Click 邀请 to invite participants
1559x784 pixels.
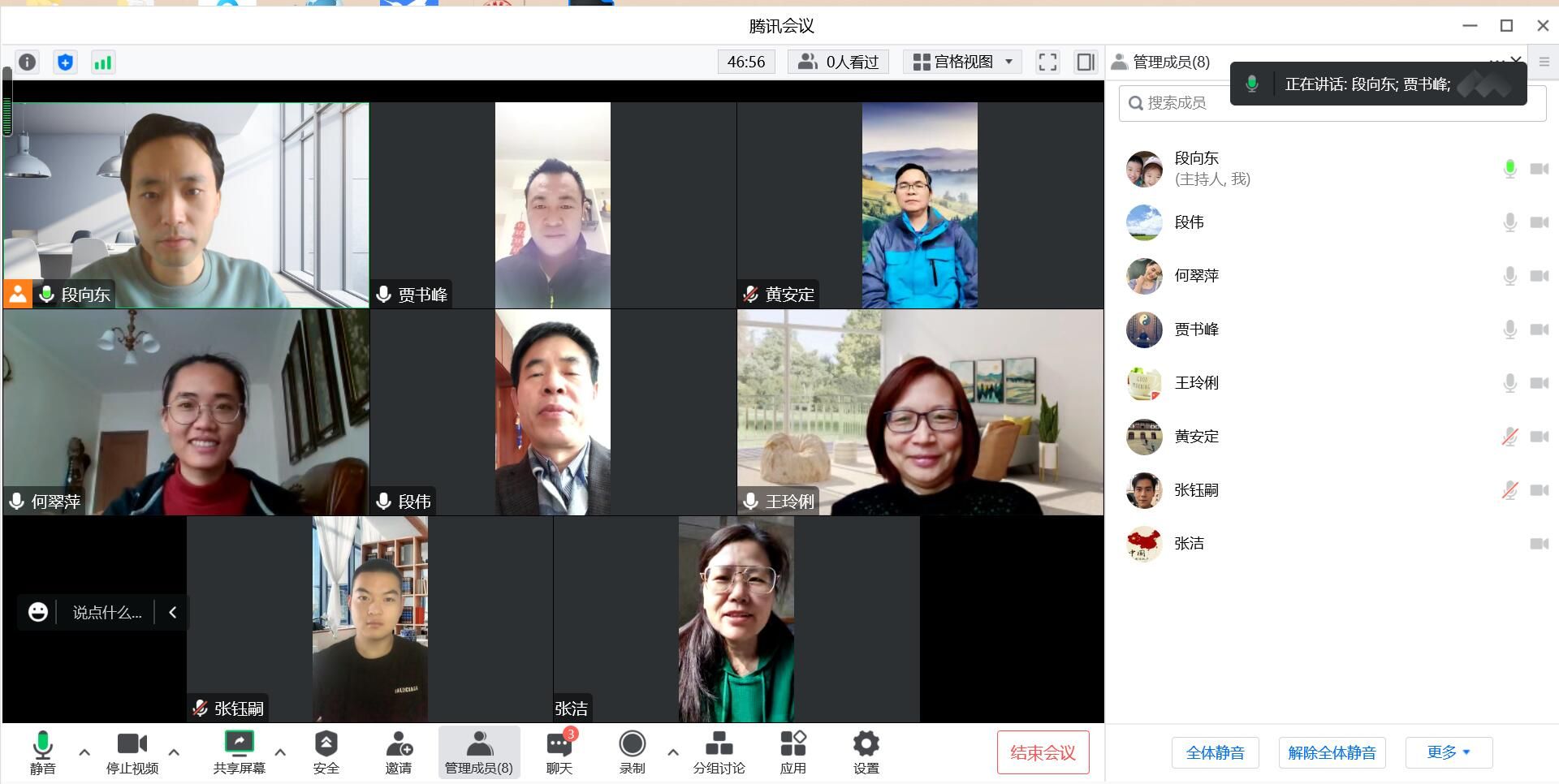coord(399,752)
